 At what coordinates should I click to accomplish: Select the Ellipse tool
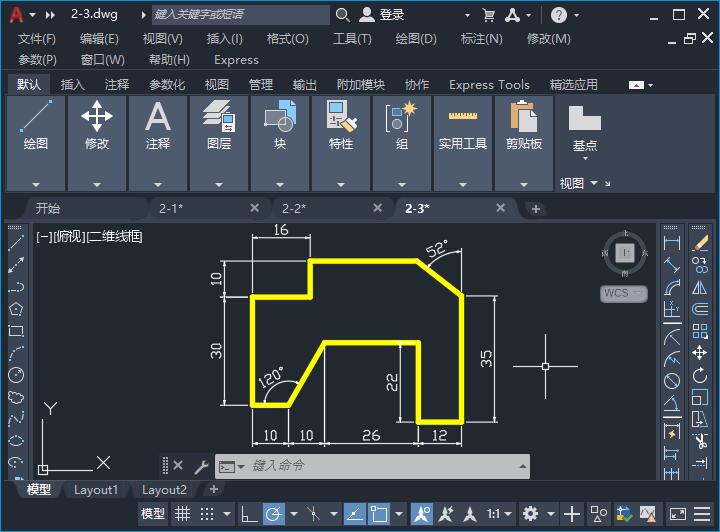pos(16,441)
